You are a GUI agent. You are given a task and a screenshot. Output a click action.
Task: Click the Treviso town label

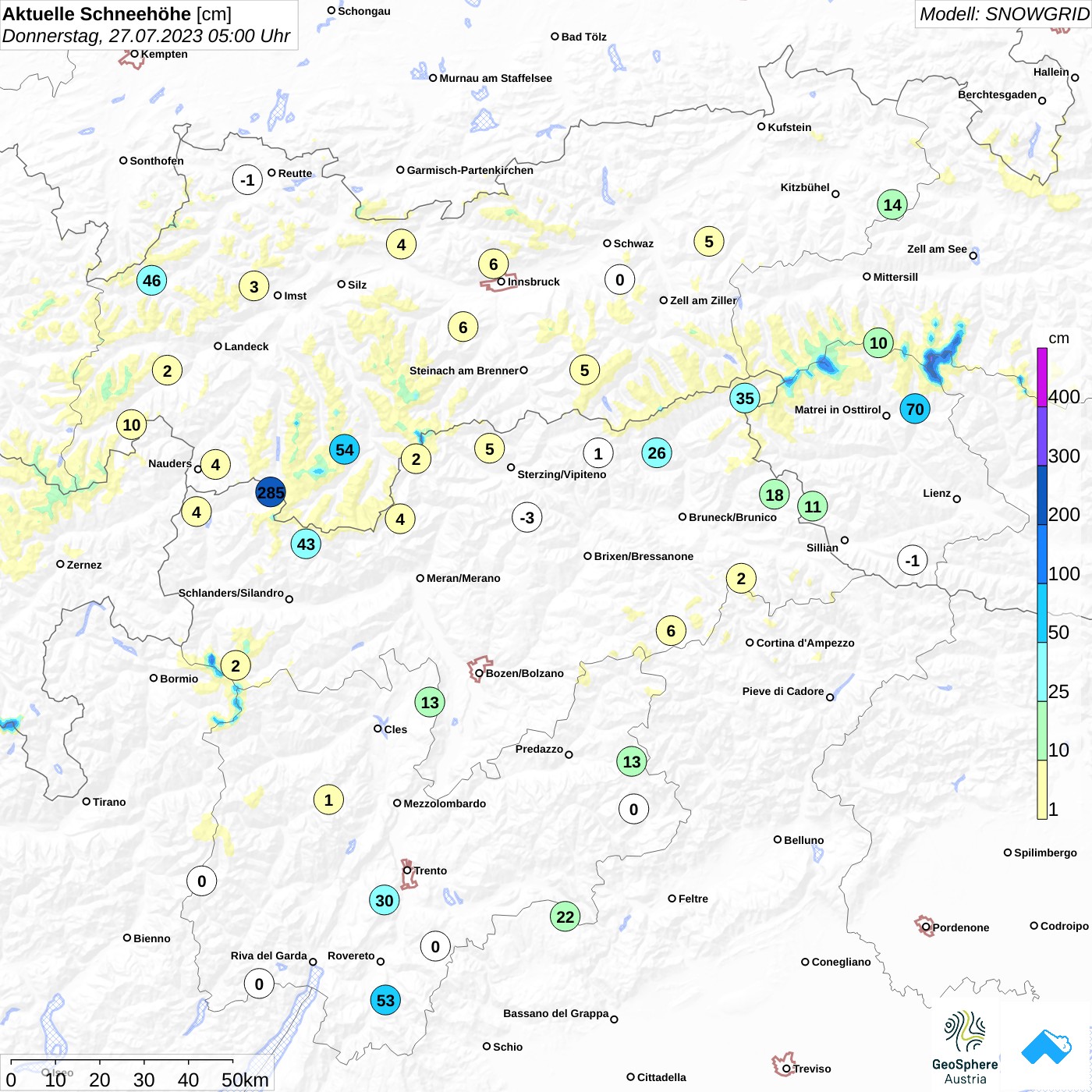click(812, 1069)
